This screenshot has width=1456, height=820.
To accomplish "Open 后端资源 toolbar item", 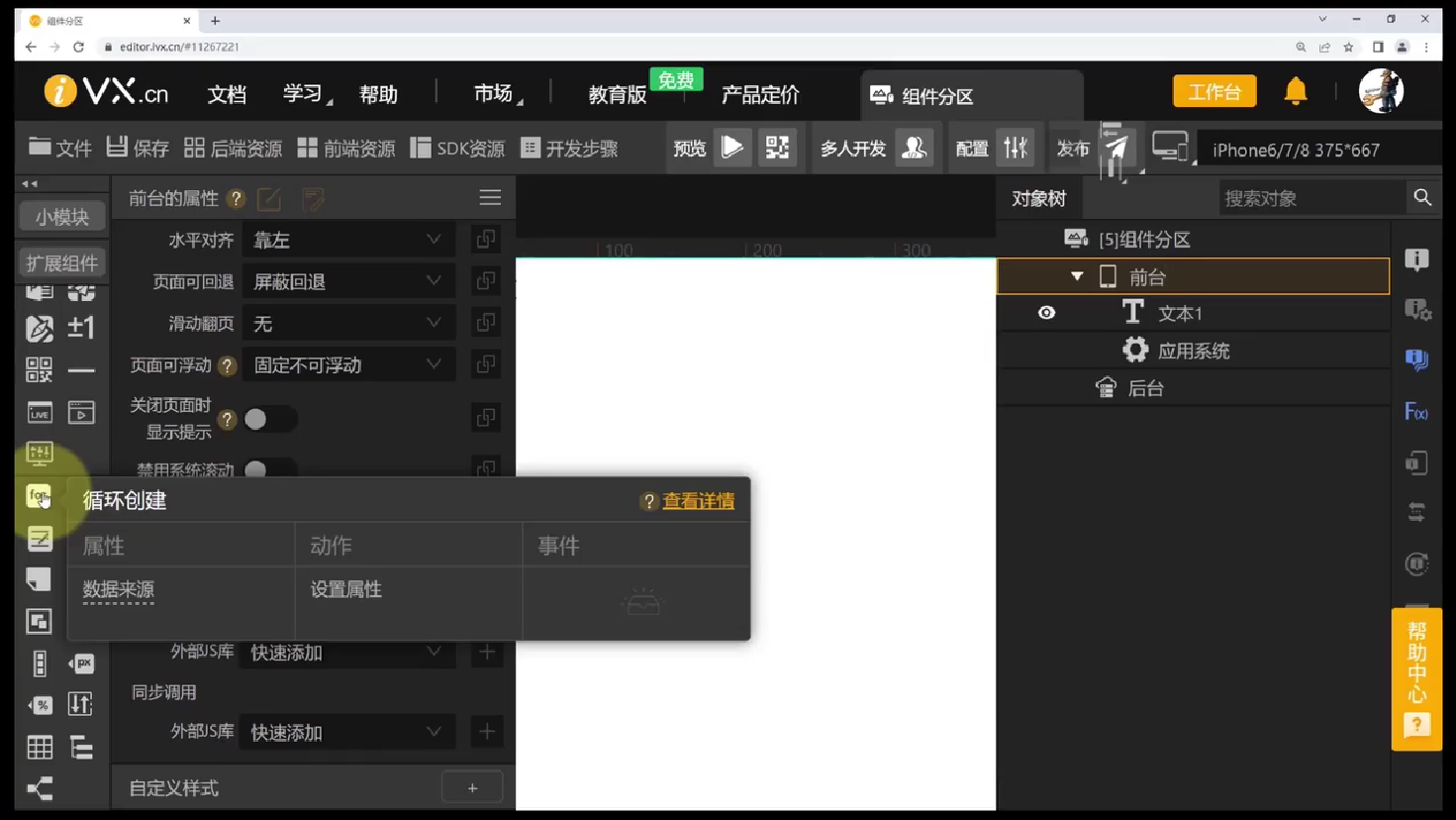I will 234,148.
